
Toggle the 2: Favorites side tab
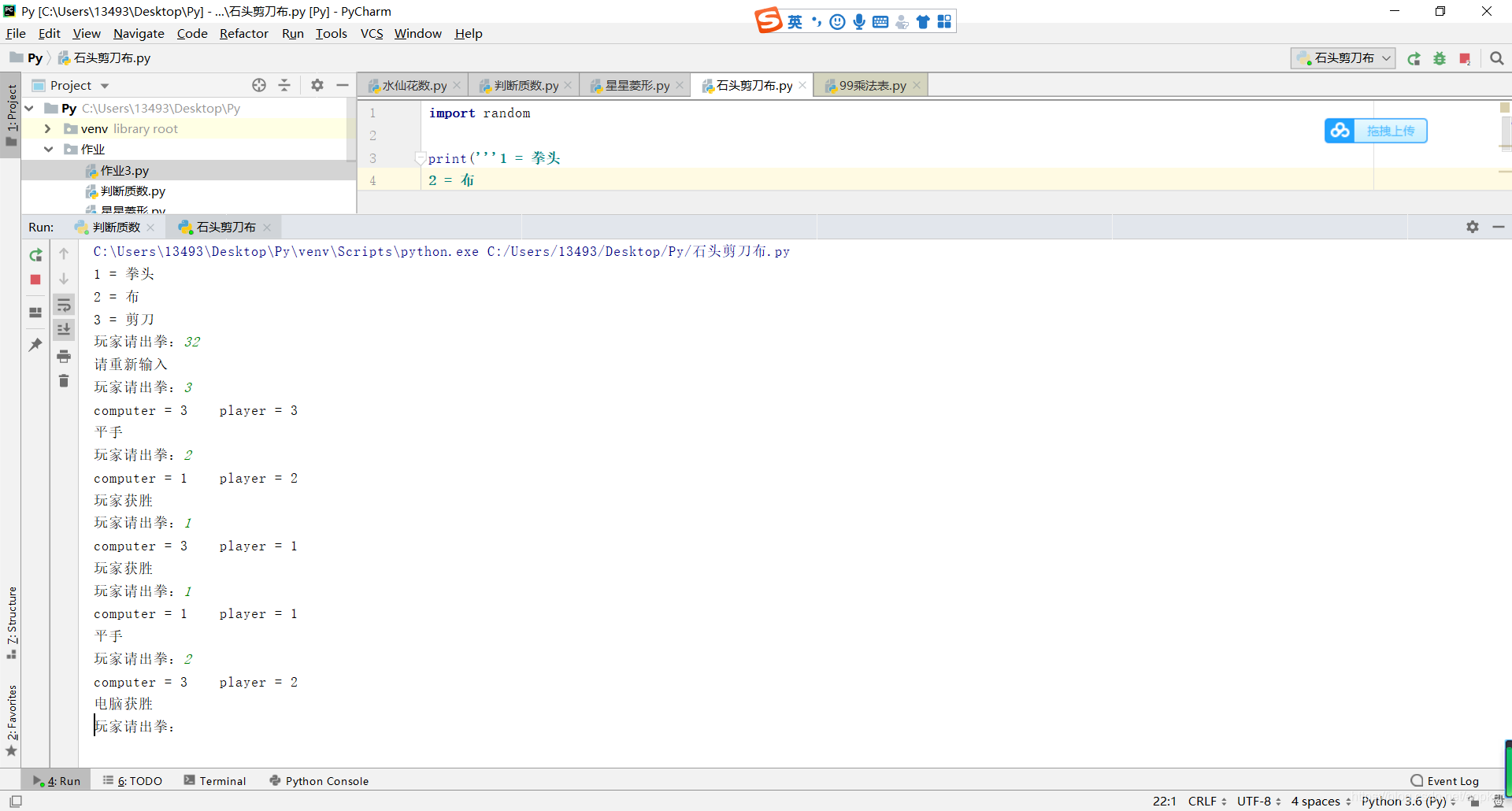tap(11, 720)
